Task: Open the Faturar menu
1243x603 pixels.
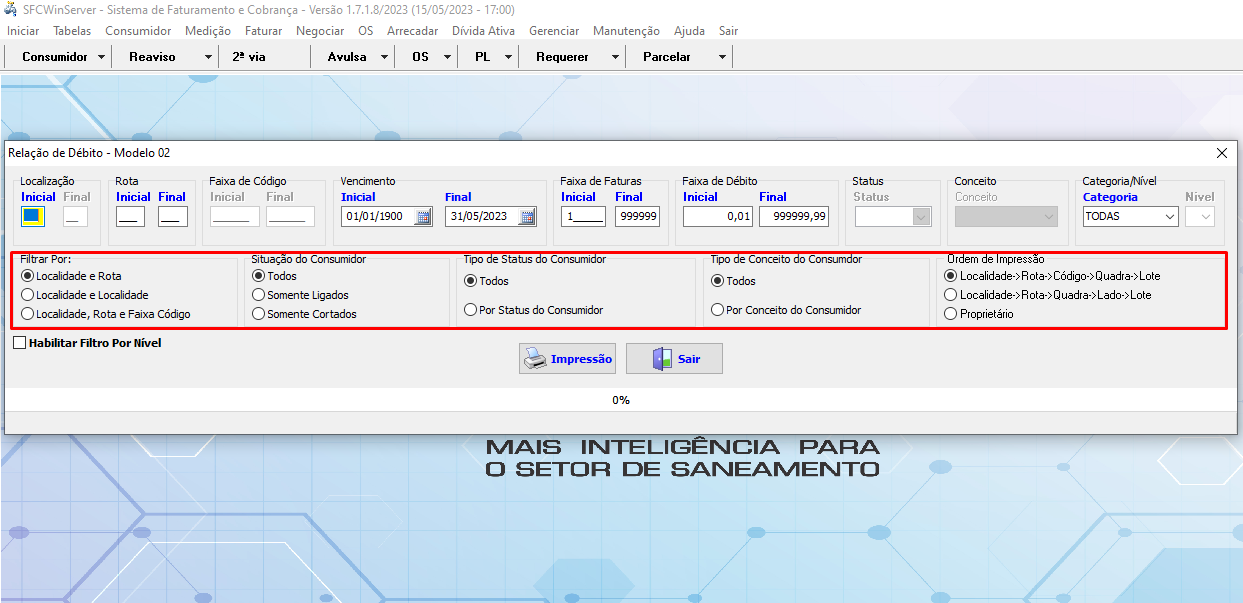Action: click(x=263, y=31)
